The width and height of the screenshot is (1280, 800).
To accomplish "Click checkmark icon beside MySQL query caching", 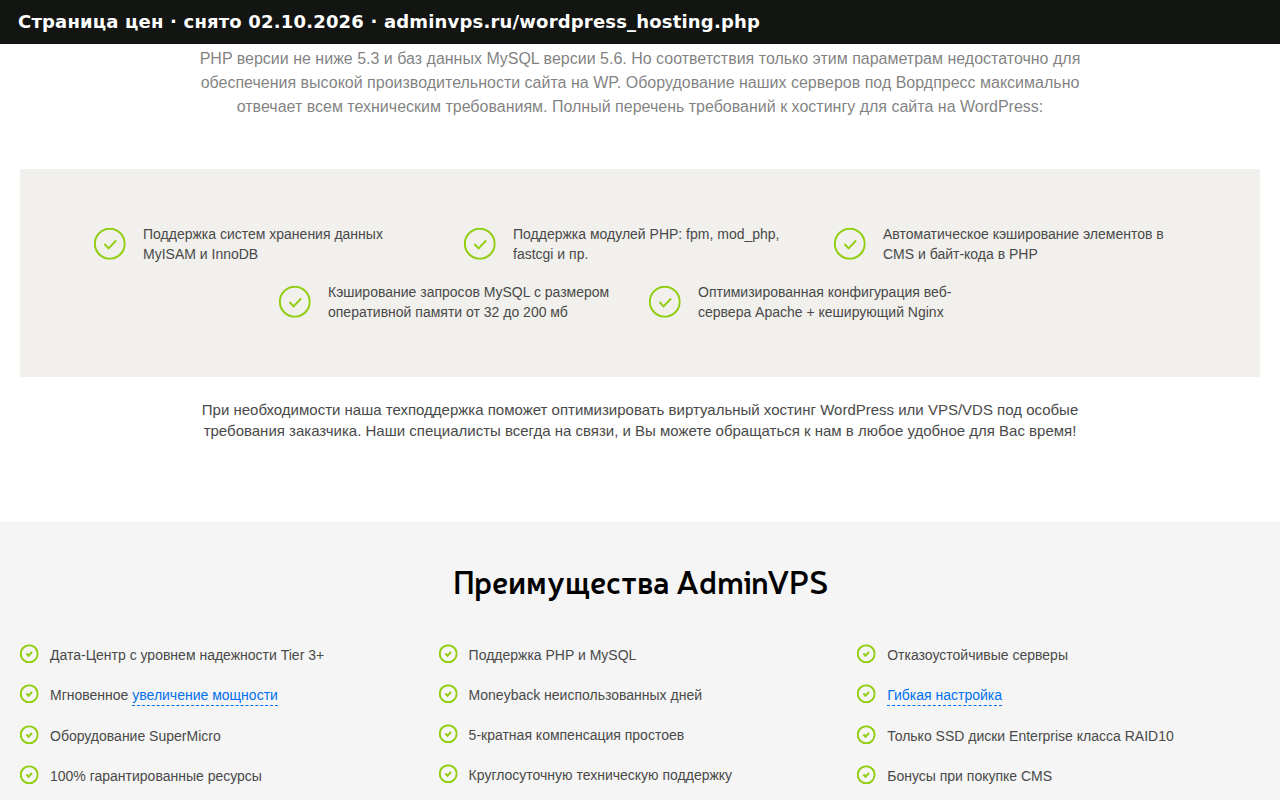I will pyautogui.click(x=294, y=302).
